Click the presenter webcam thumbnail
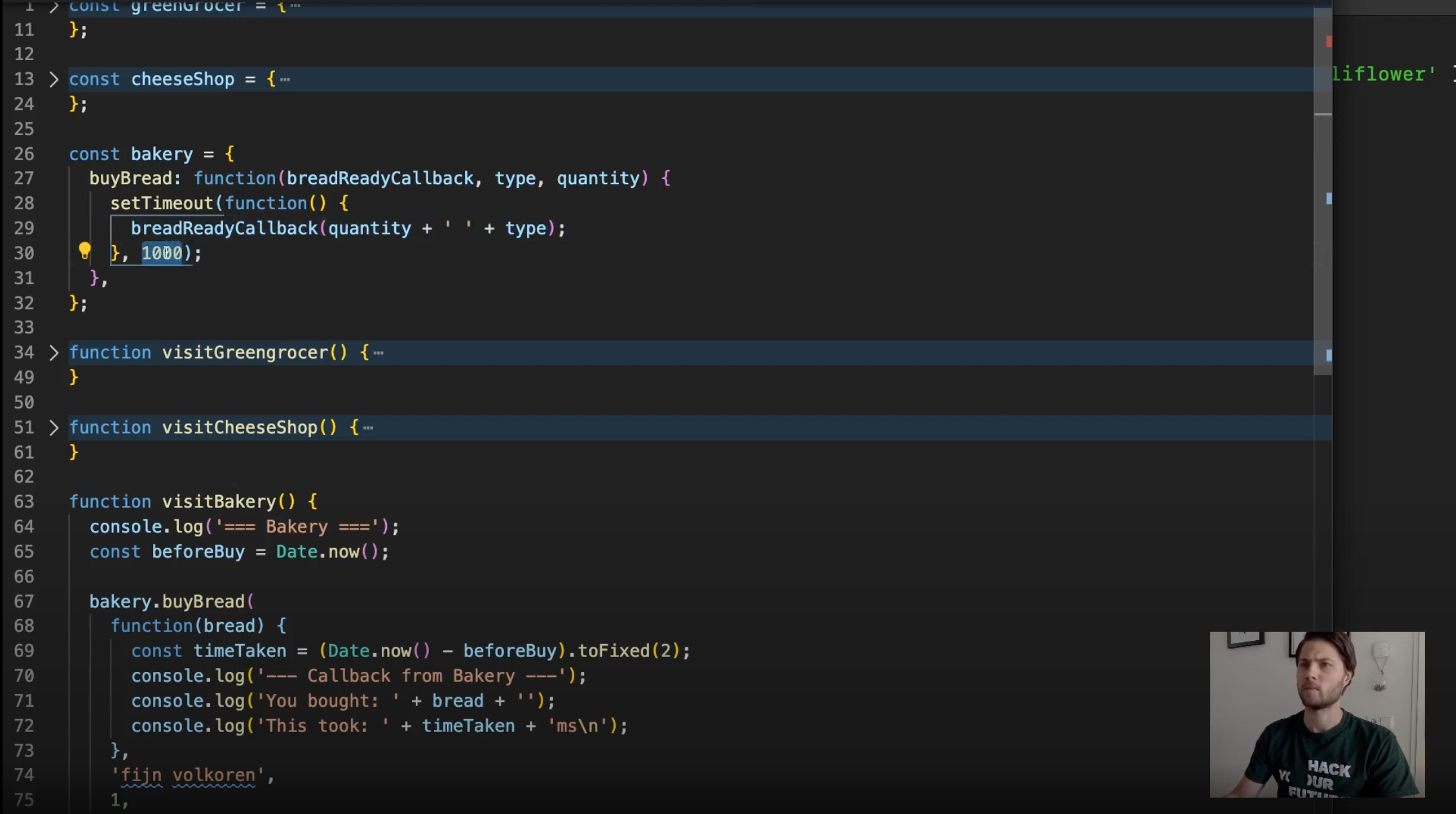1456x814 pixels. coord(1316,714)
